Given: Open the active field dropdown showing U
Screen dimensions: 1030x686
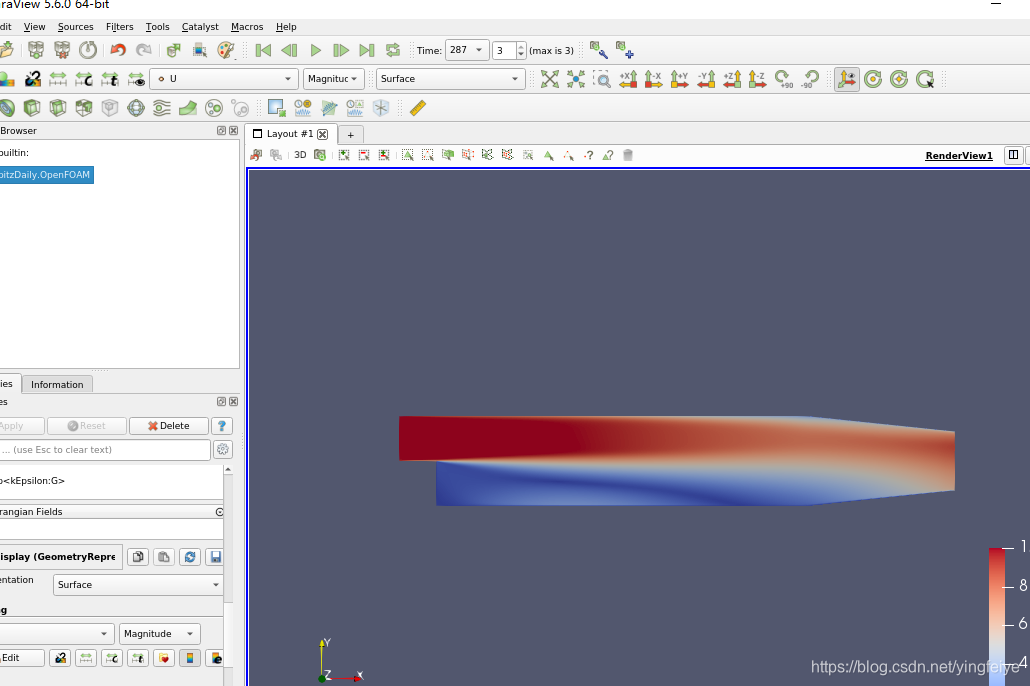Looking at the screenshot, I should [x=224, y=78].
